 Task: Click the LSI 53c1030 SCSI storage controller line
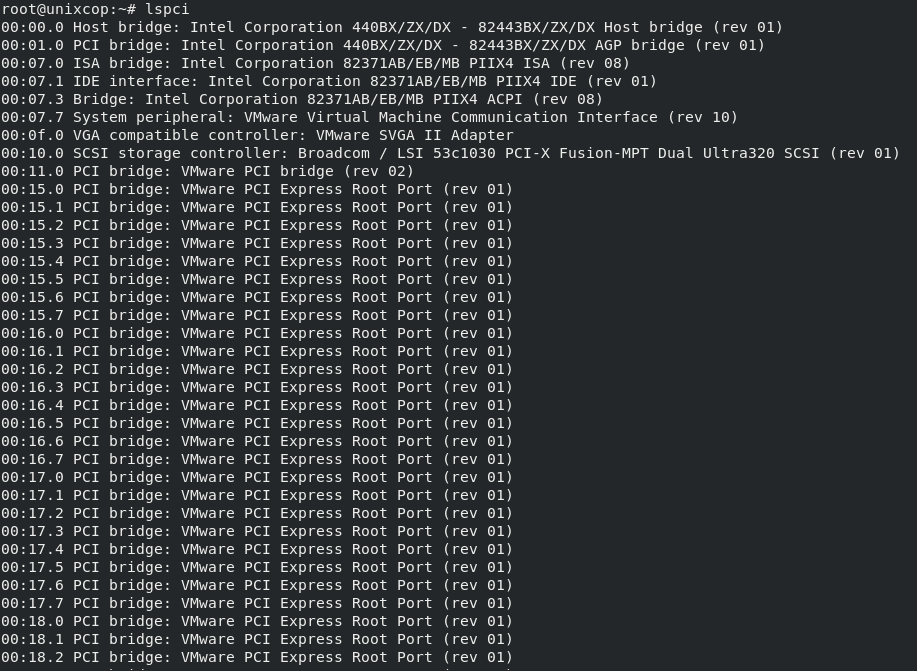coord(450,153)
